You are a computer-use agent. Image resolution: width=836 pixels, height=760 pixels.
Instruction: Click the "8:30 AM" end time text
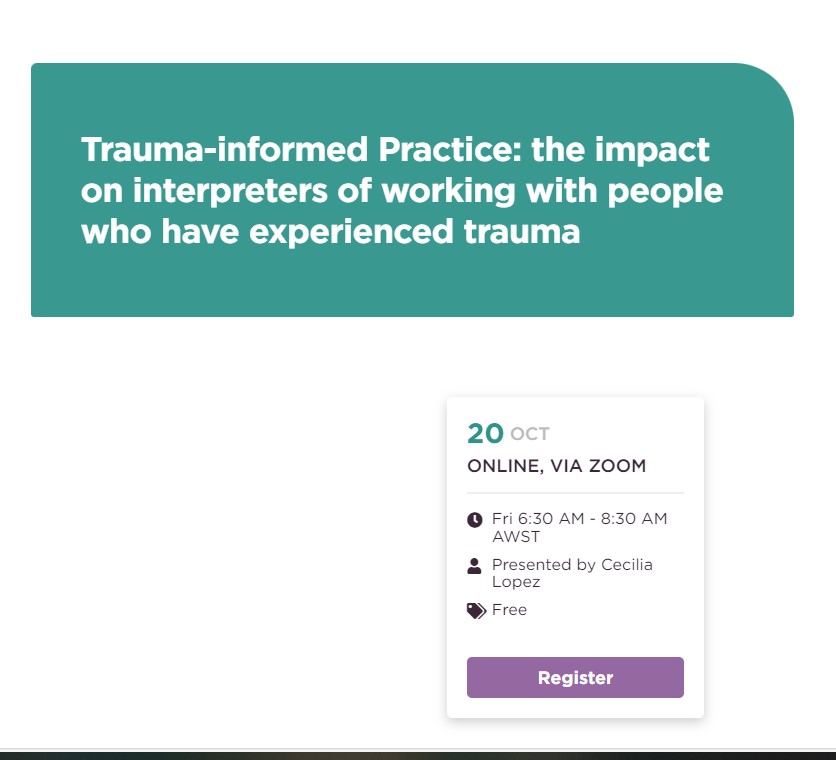tap(634, 518)
